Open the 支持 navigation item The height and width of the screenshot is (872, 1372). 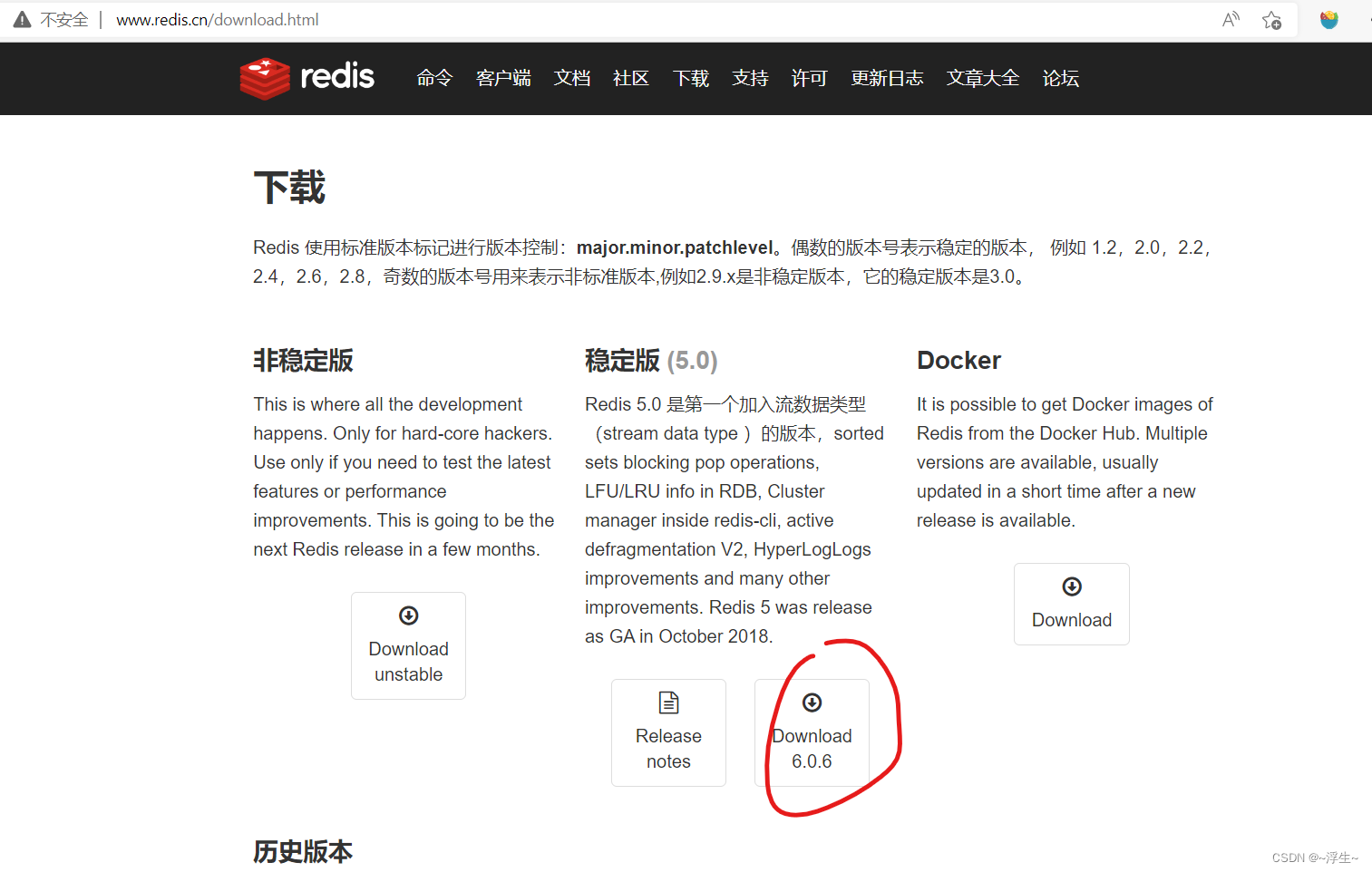tap(750, 78)
